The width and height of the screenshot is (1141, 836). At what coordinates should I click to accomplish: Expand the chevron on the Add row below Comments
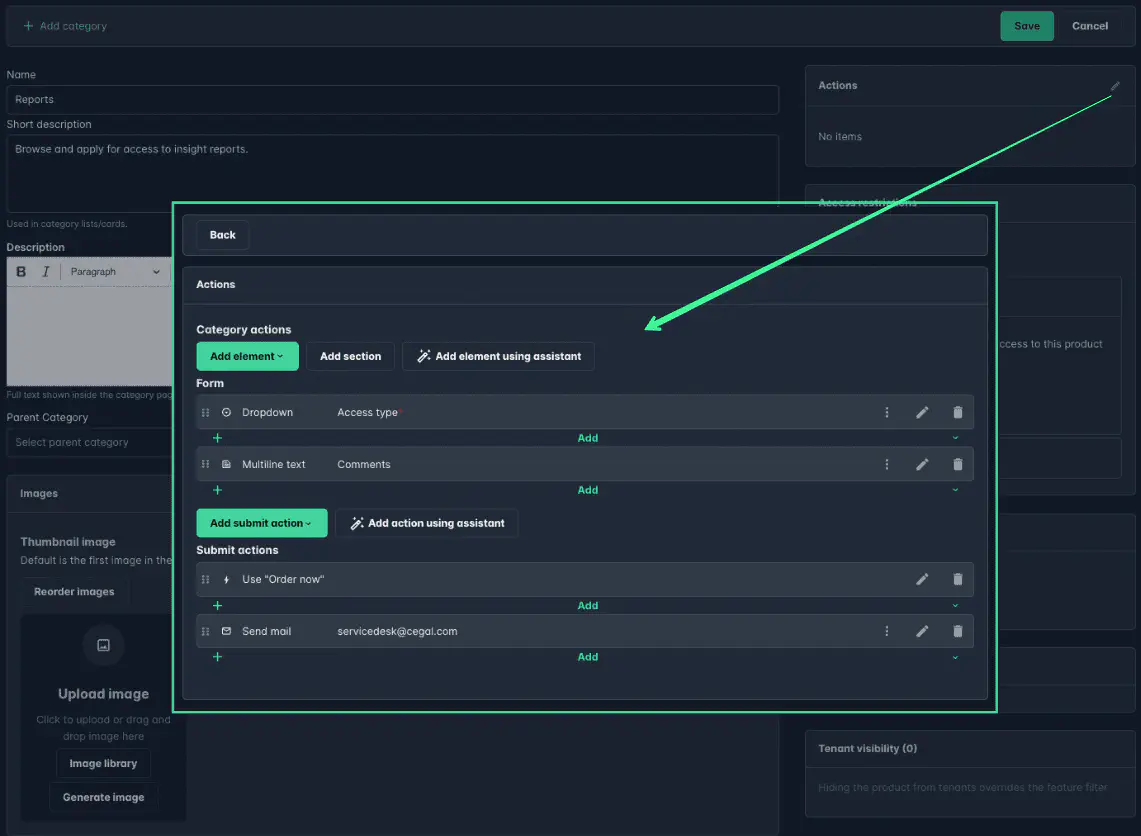click(955, 490)
